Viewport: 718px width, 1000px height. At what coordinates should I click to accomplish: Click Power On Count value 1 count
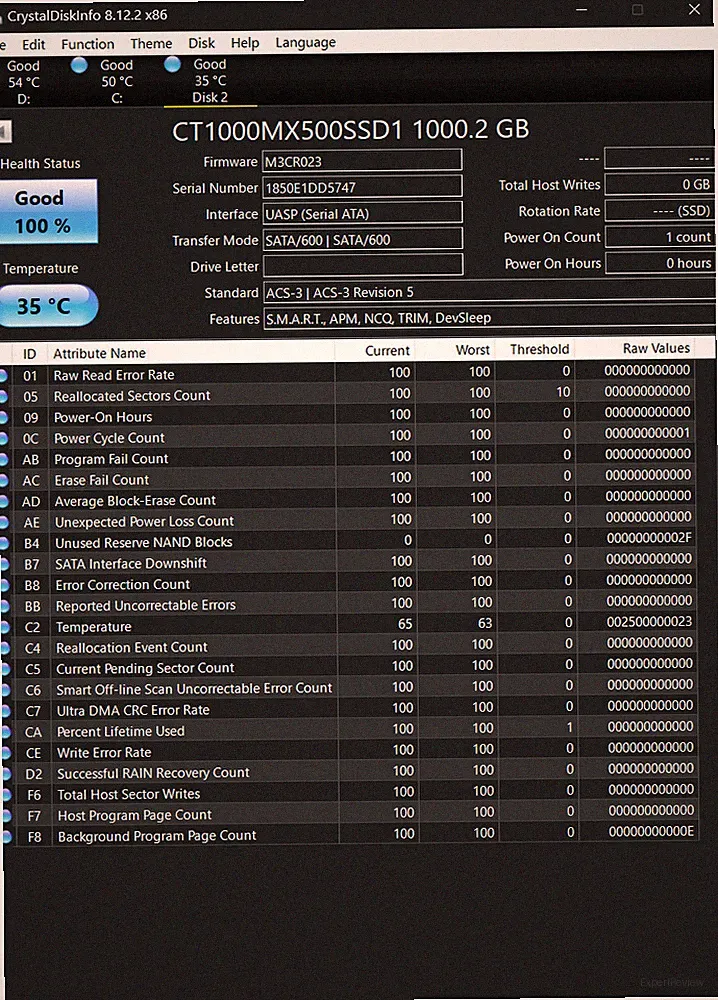[660, 237]
